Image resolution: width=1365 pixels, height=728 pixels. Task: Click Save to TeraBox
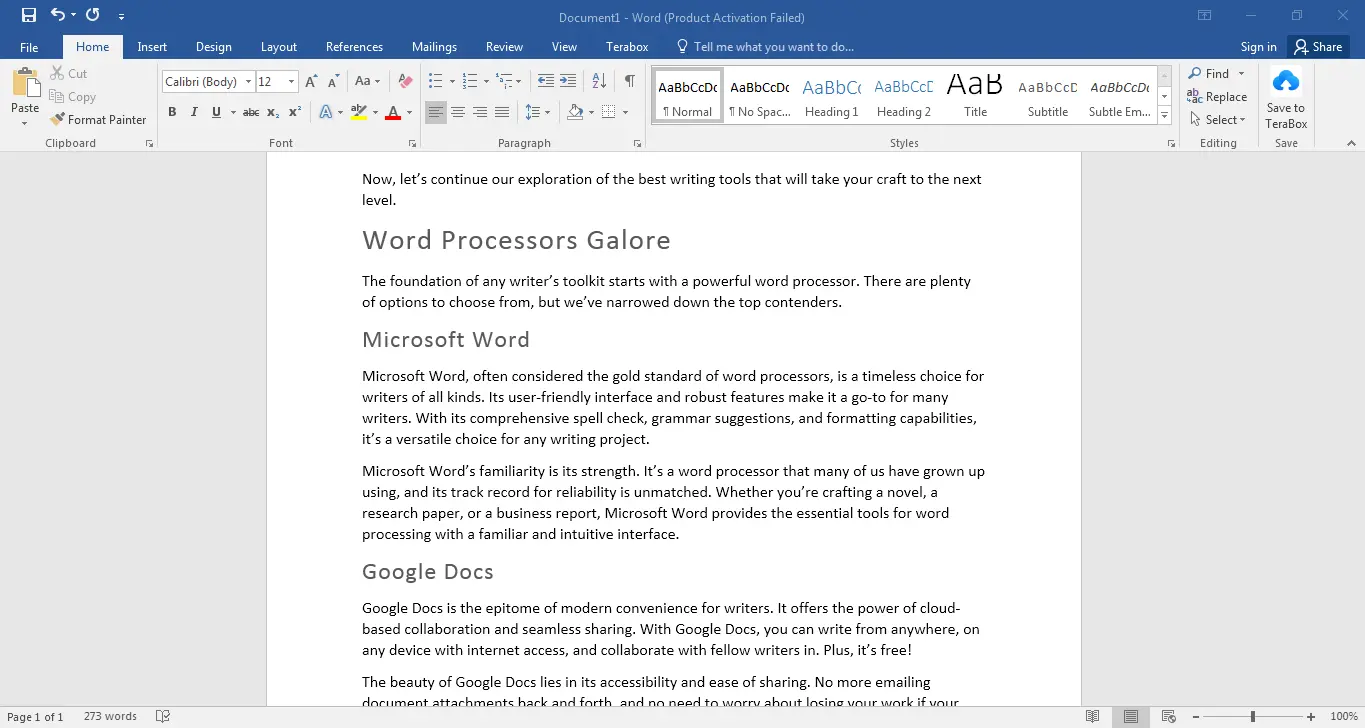(x=1286, y=98)
